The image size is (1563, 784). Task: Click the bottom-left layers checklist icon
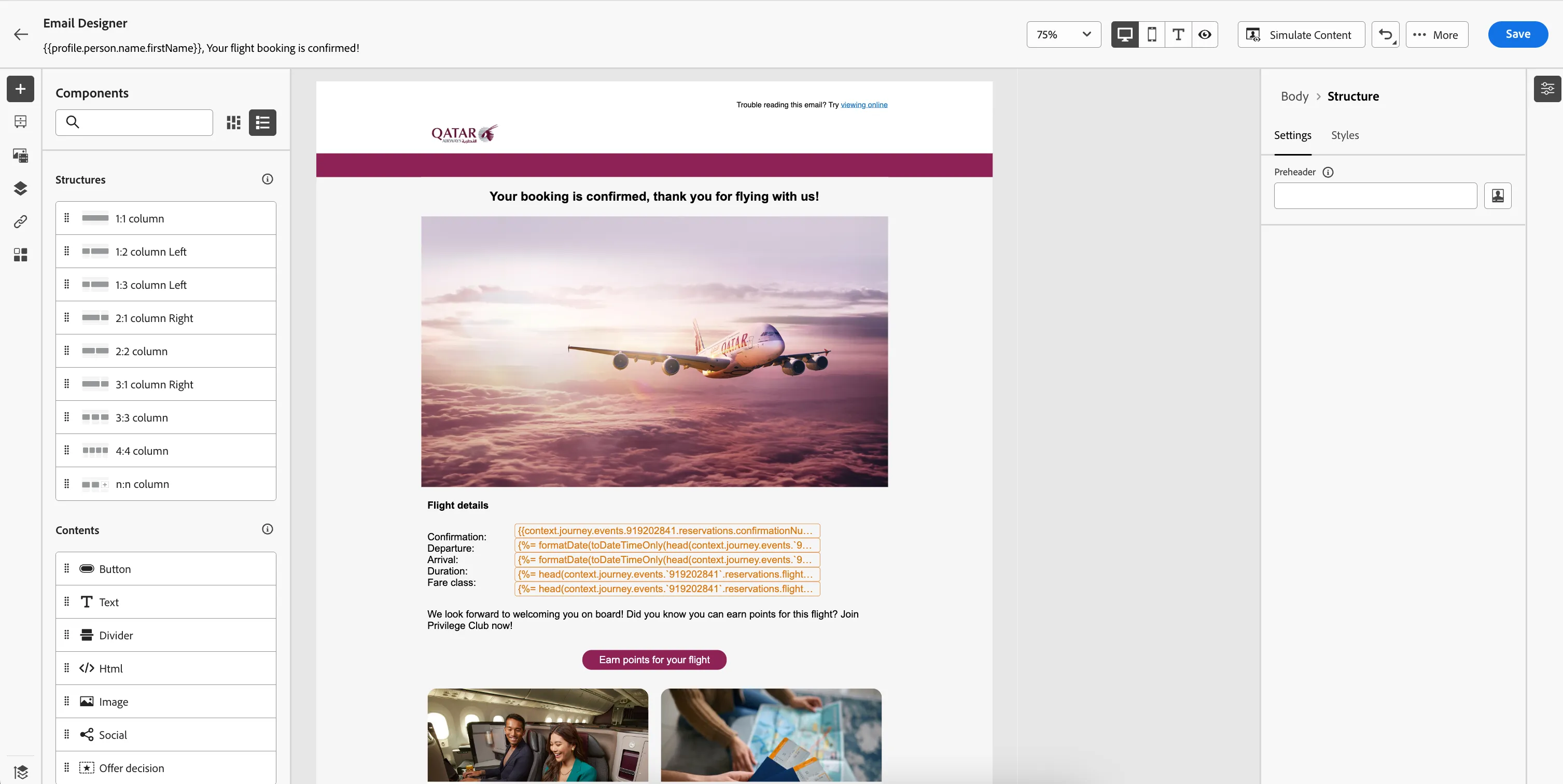pos(20,772)
